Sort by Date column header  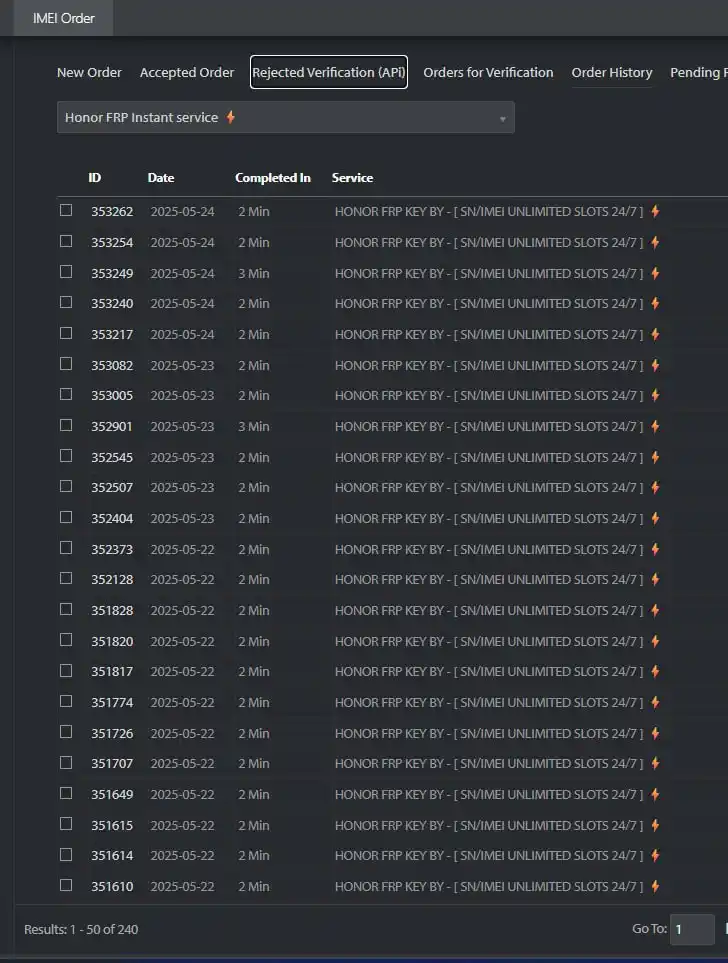click(x=161, y=177)
